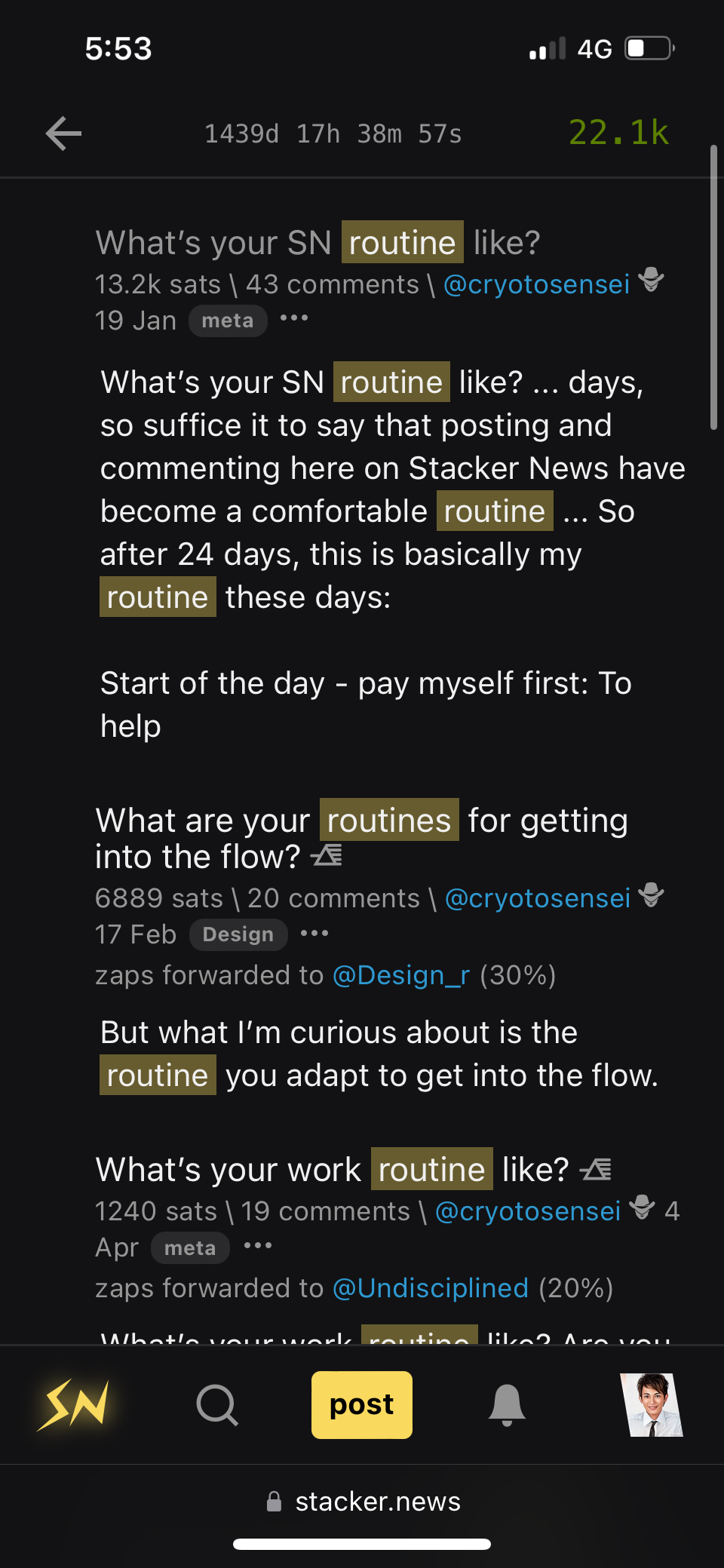The height and width of the screenshot is (1568, 724).
Task: Tap the freebie icon after "into the flow?"
Action: (x=327, y=855)
